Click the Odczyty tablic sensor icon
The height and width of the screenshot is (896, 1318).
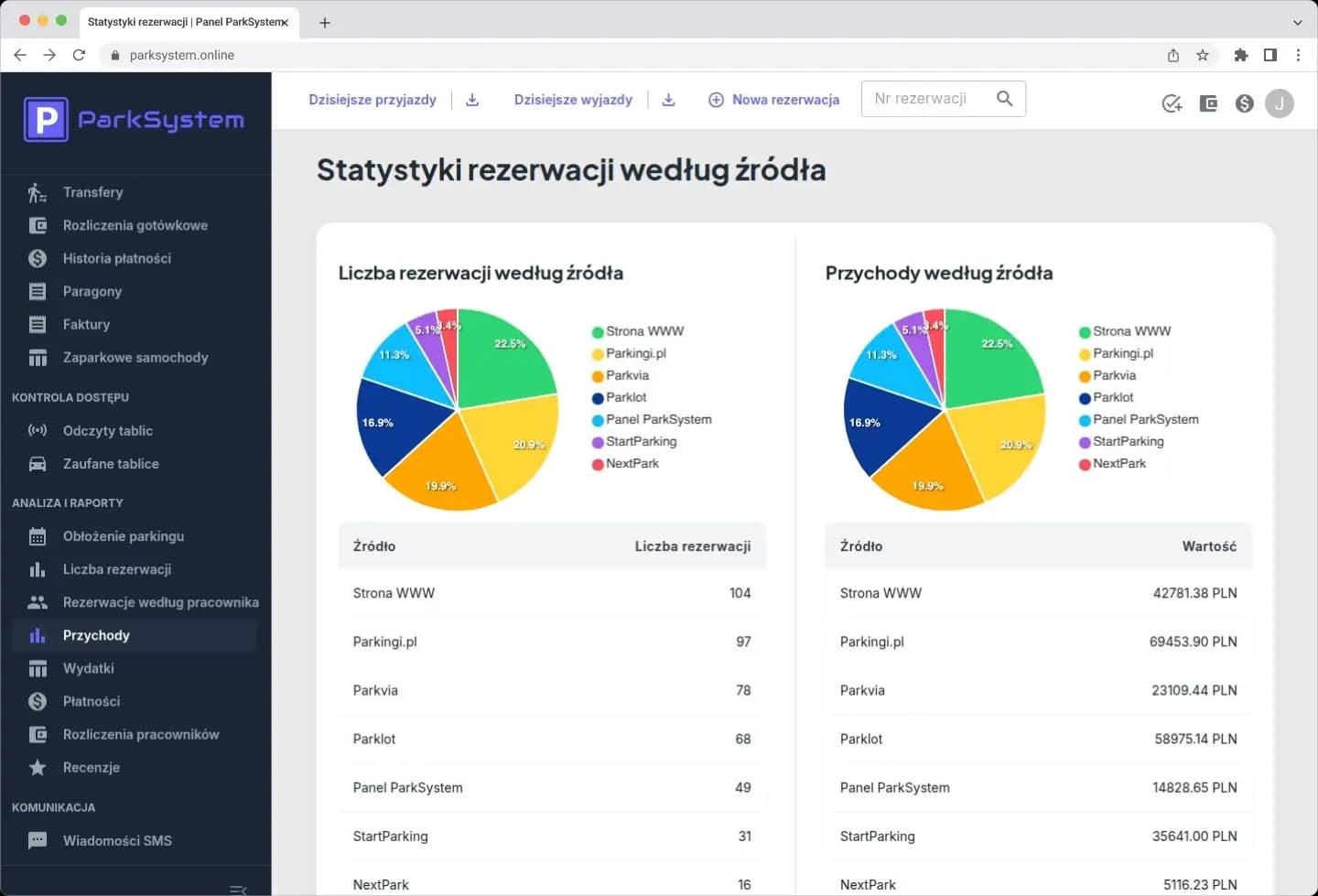pyautogui.click(x=38, y=430)
